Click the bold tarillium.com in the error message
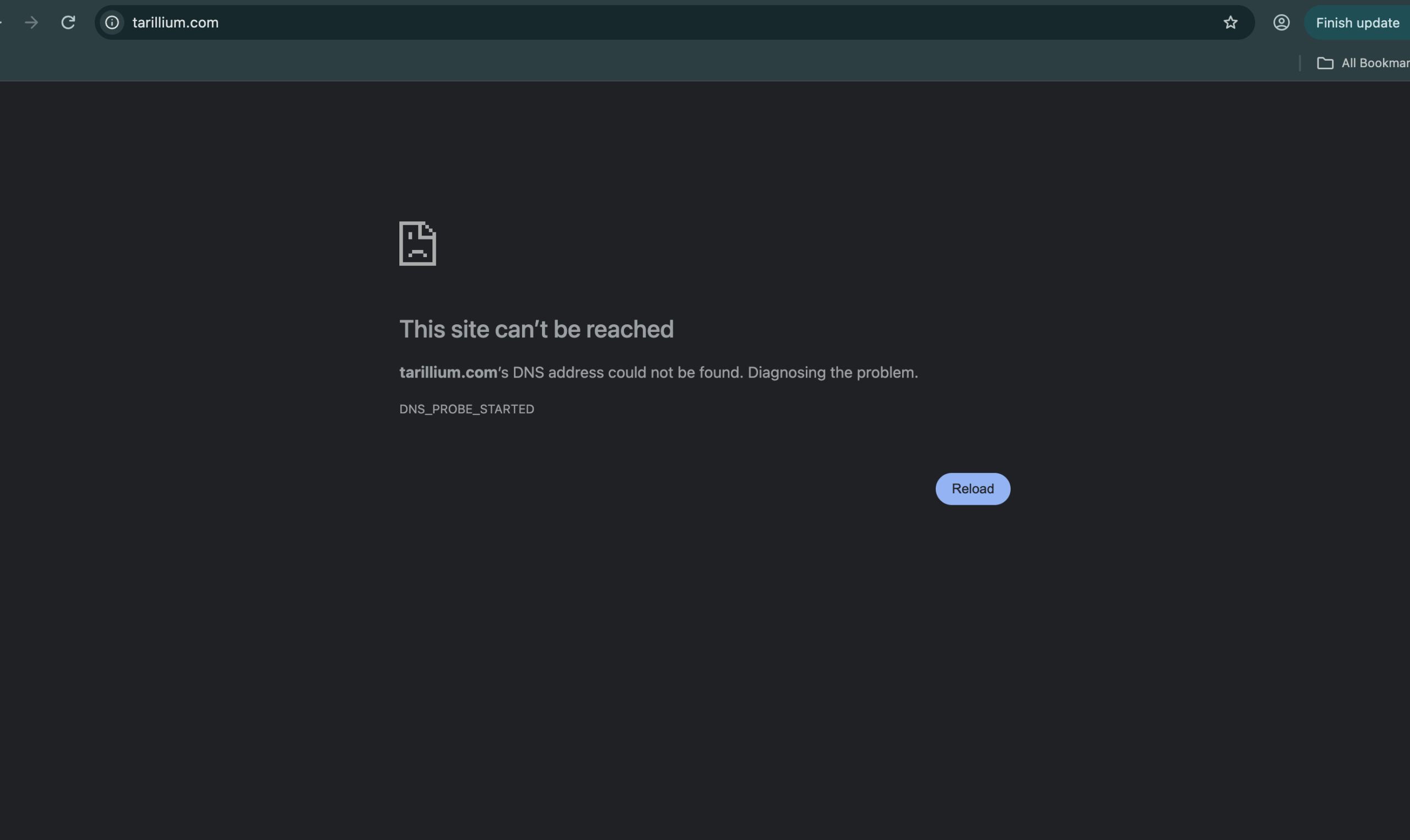This screenshot has height=840, width=1410. 448,373
